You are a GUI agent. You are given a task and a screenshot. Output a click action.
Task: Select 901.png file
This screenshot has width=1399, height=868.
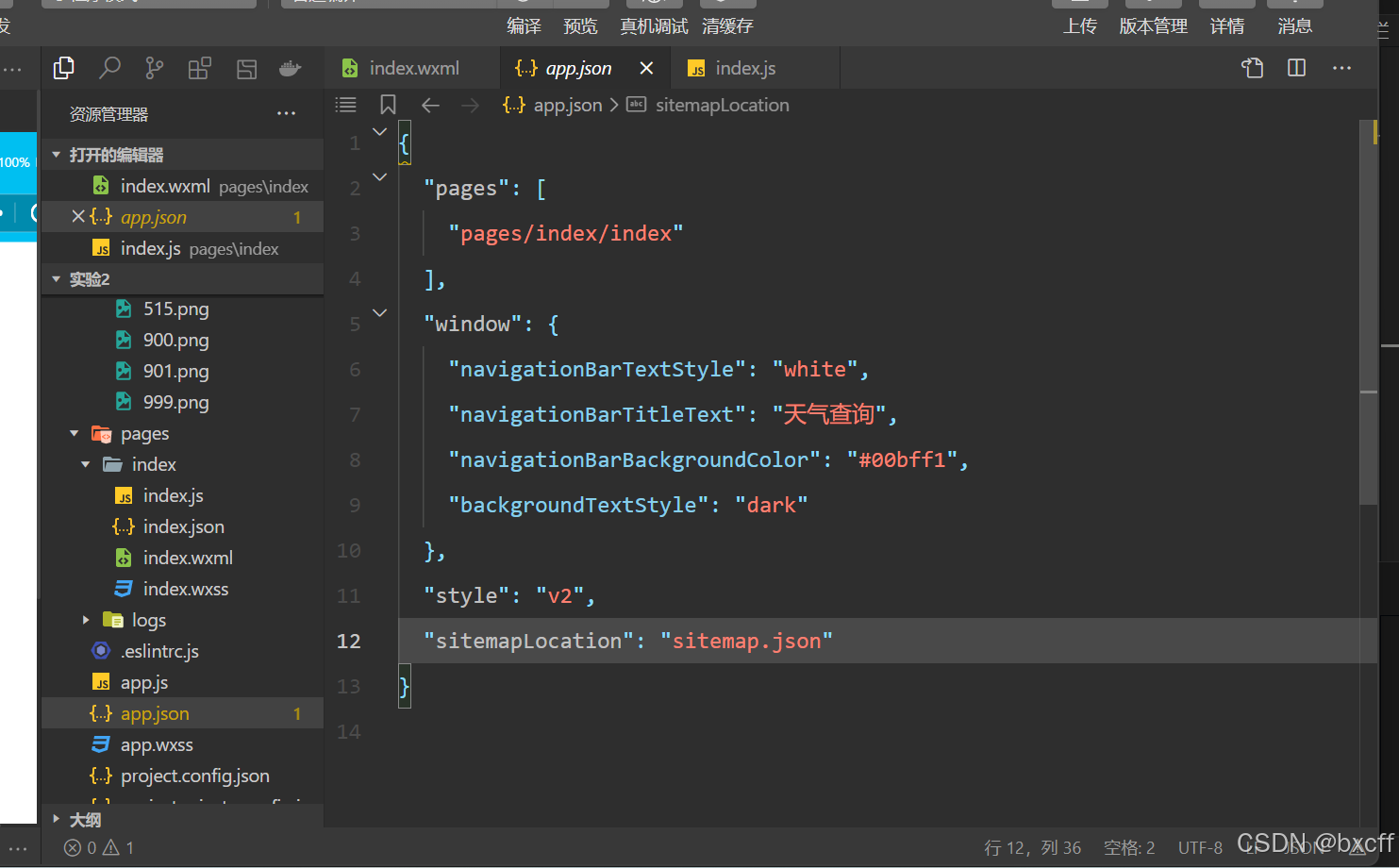(182, 371)
